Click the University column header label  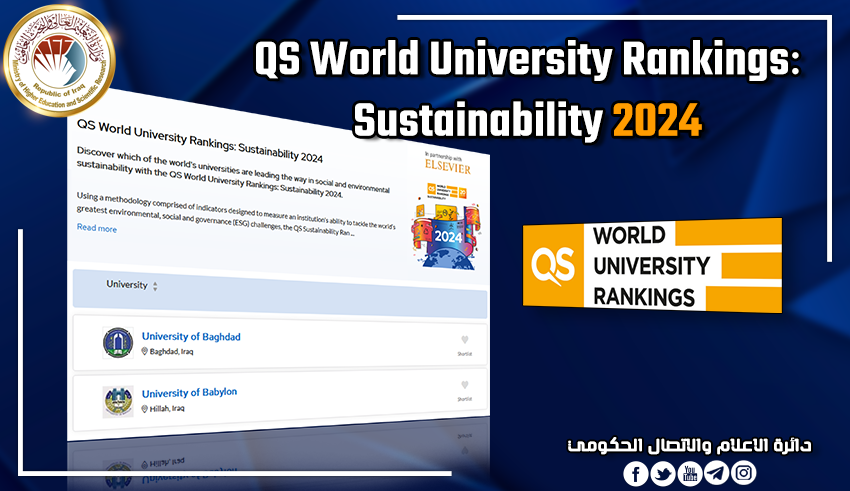point(126,285)
